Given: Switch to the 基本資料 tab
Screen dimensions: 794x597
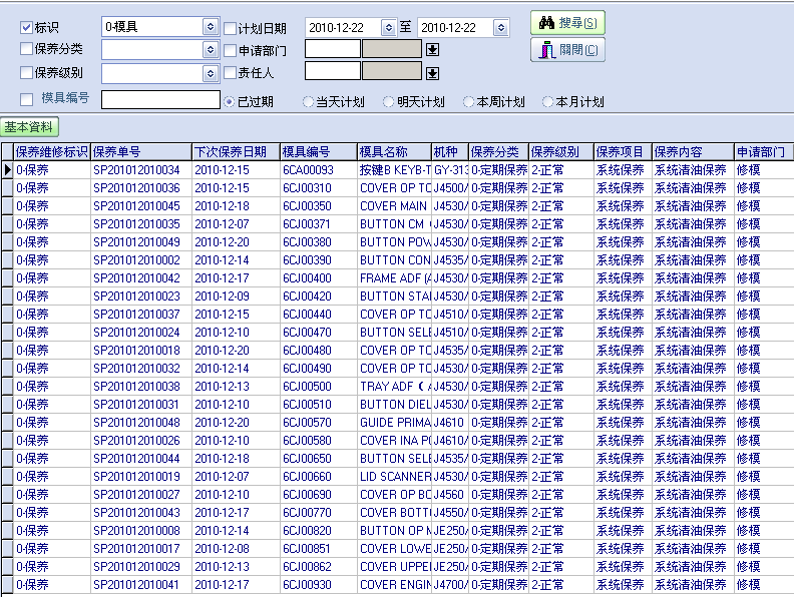Looking at the screenshot, I should [x=30, y=127].
